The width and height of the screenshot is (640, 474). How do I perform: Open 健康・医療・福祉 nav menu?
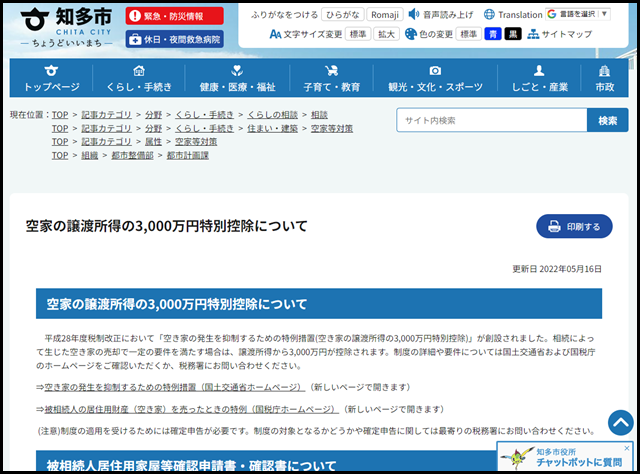click(x=237, y=78)
